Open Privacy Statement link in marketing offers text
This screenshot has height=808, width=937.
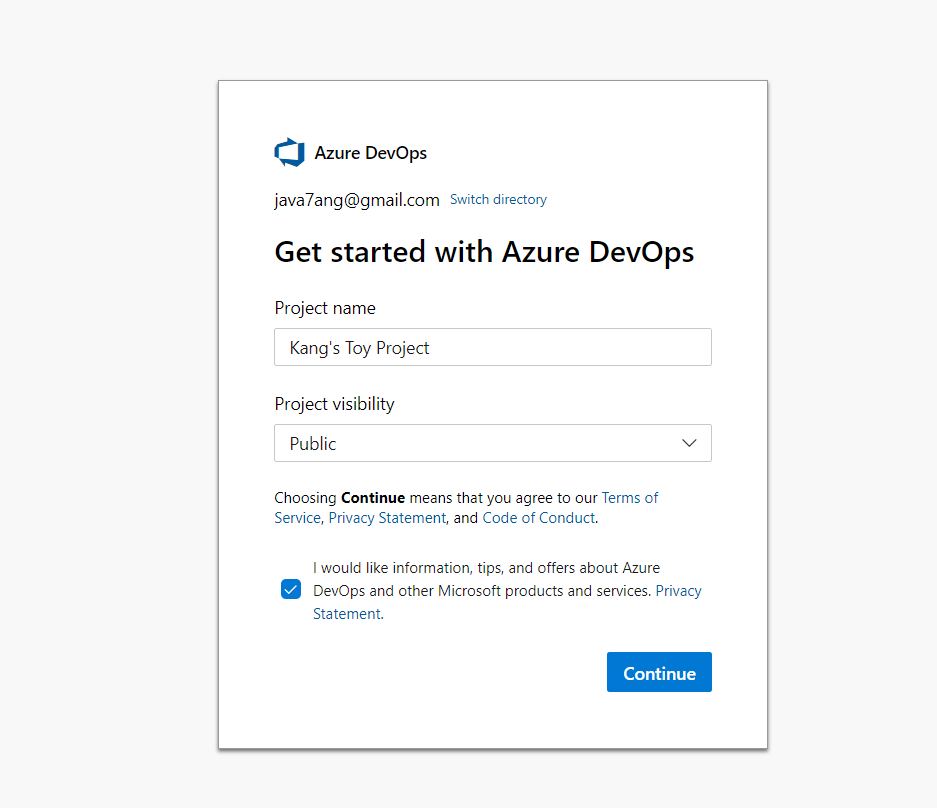point(678,591)
